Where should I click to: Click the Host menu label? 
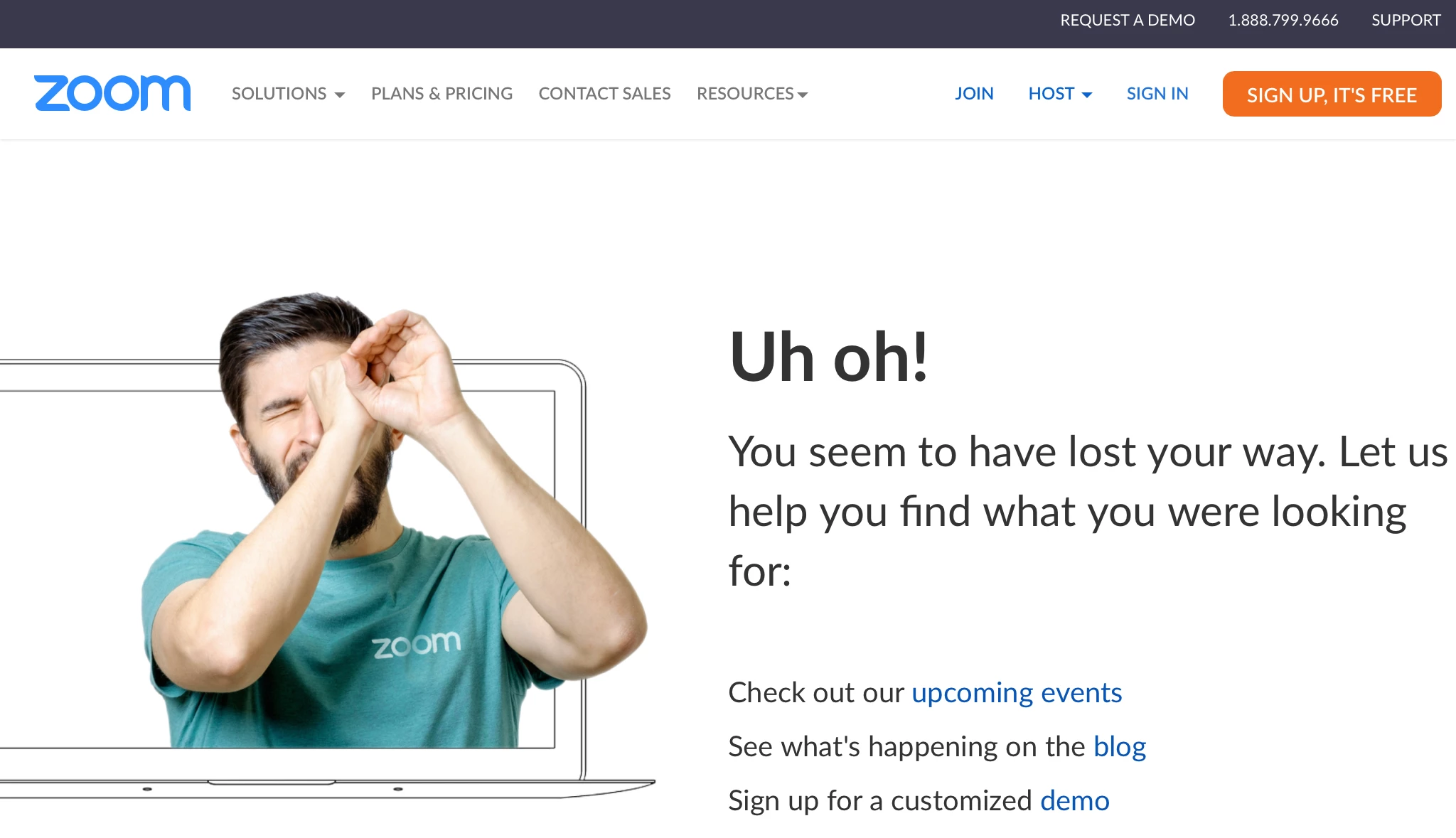(x=1051, y=93)
